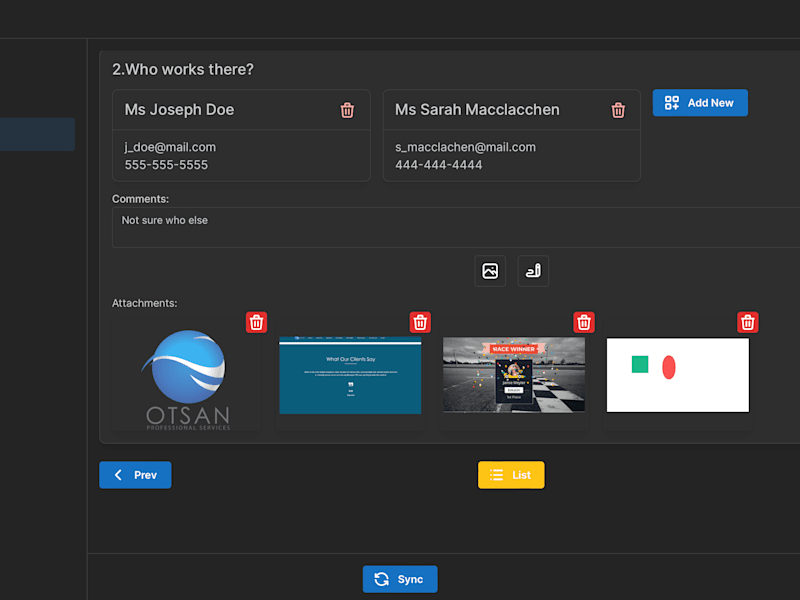800x600 pixels.
Task: Open the white drawing with shapes thumbnail
Action: pyautogui.click(x=678, y=374)
